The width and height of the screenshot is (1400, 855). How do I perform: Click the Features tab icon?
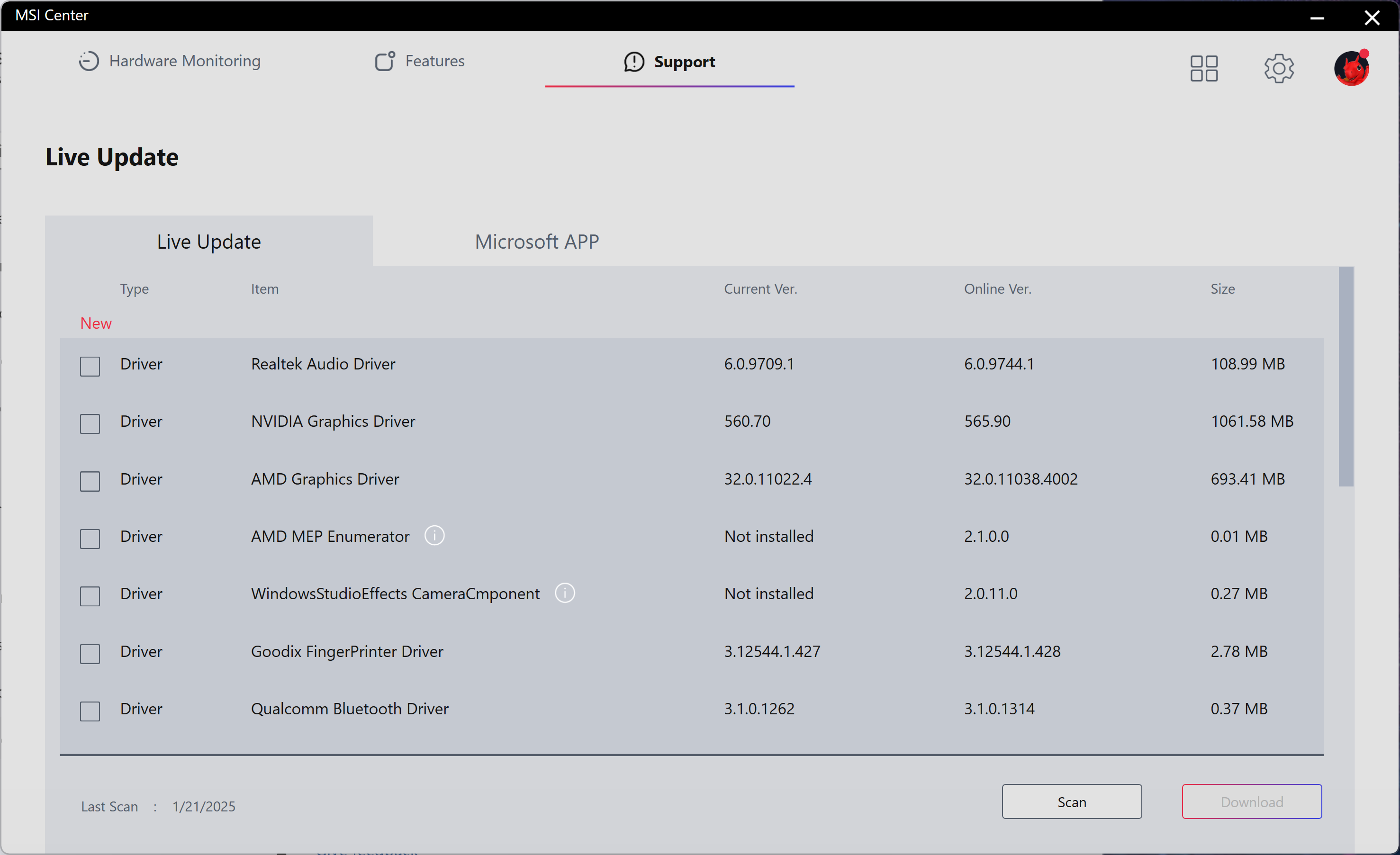385,62
